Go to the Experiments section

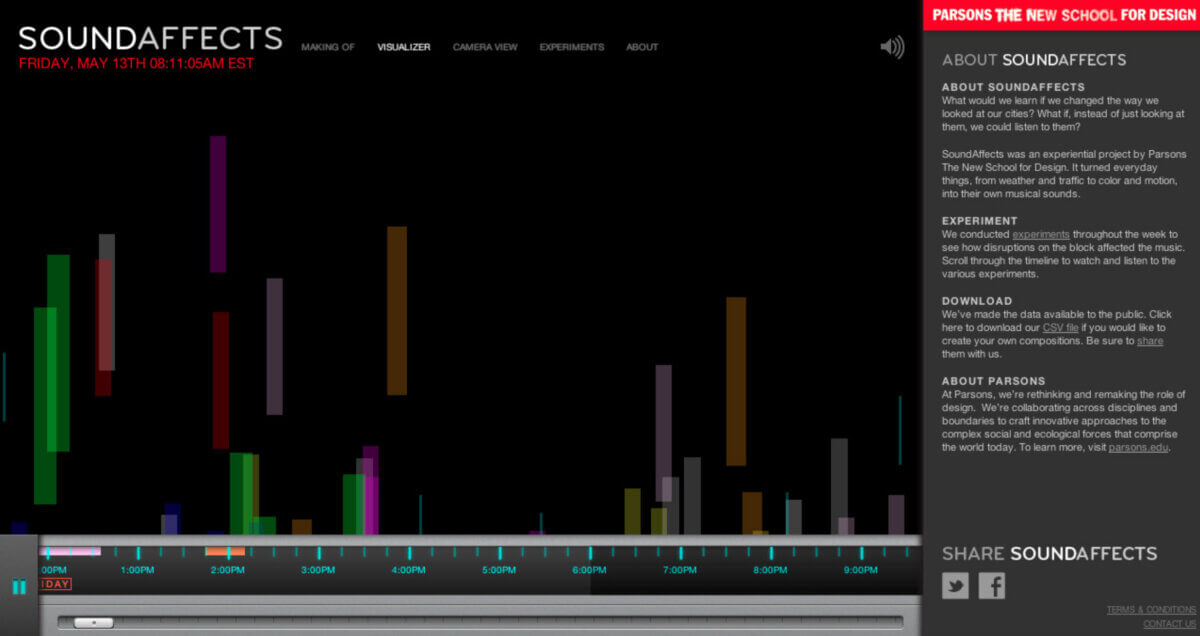pos(571,47)
